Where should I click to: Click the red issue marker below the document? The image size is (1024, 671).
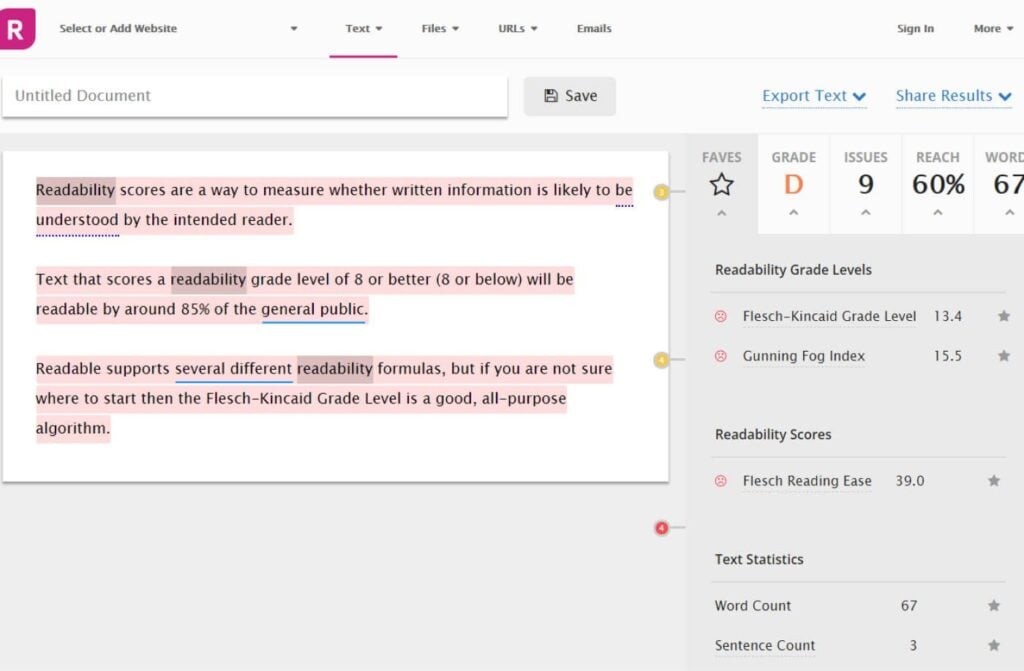point(662,528)
